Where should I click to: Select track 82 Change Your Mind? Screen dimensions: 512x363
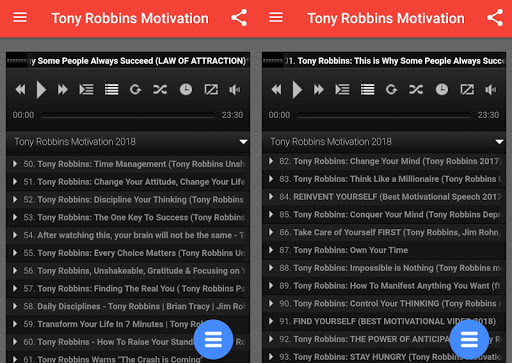(384, 161)
